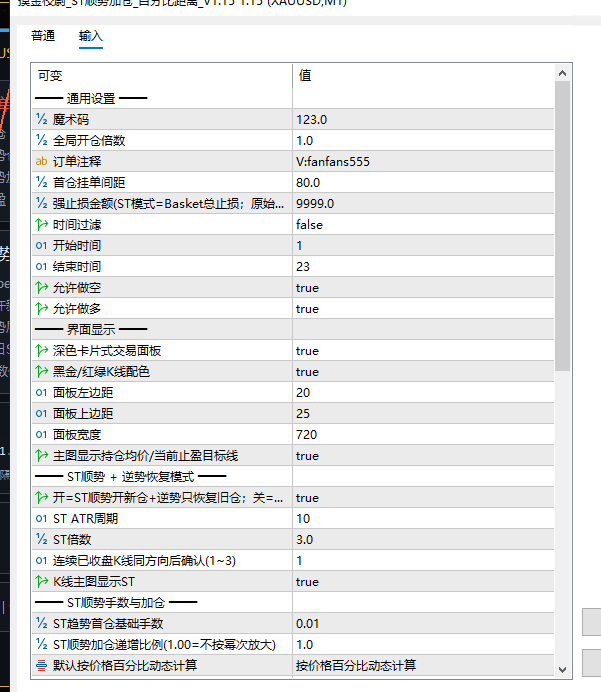Click the scroll down arrow of the parameter list

(x=562, y=669)
